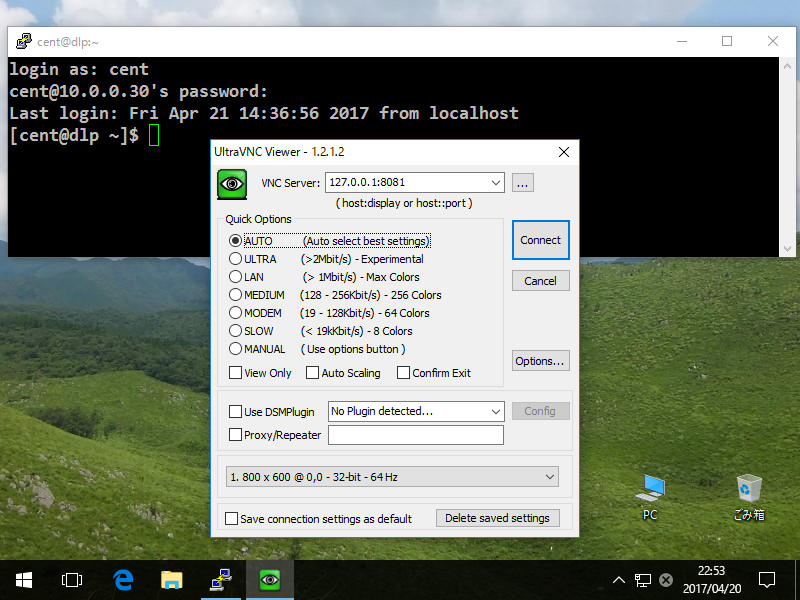Switch to the PuTTY taskbar icon

(x=221, y=580)
